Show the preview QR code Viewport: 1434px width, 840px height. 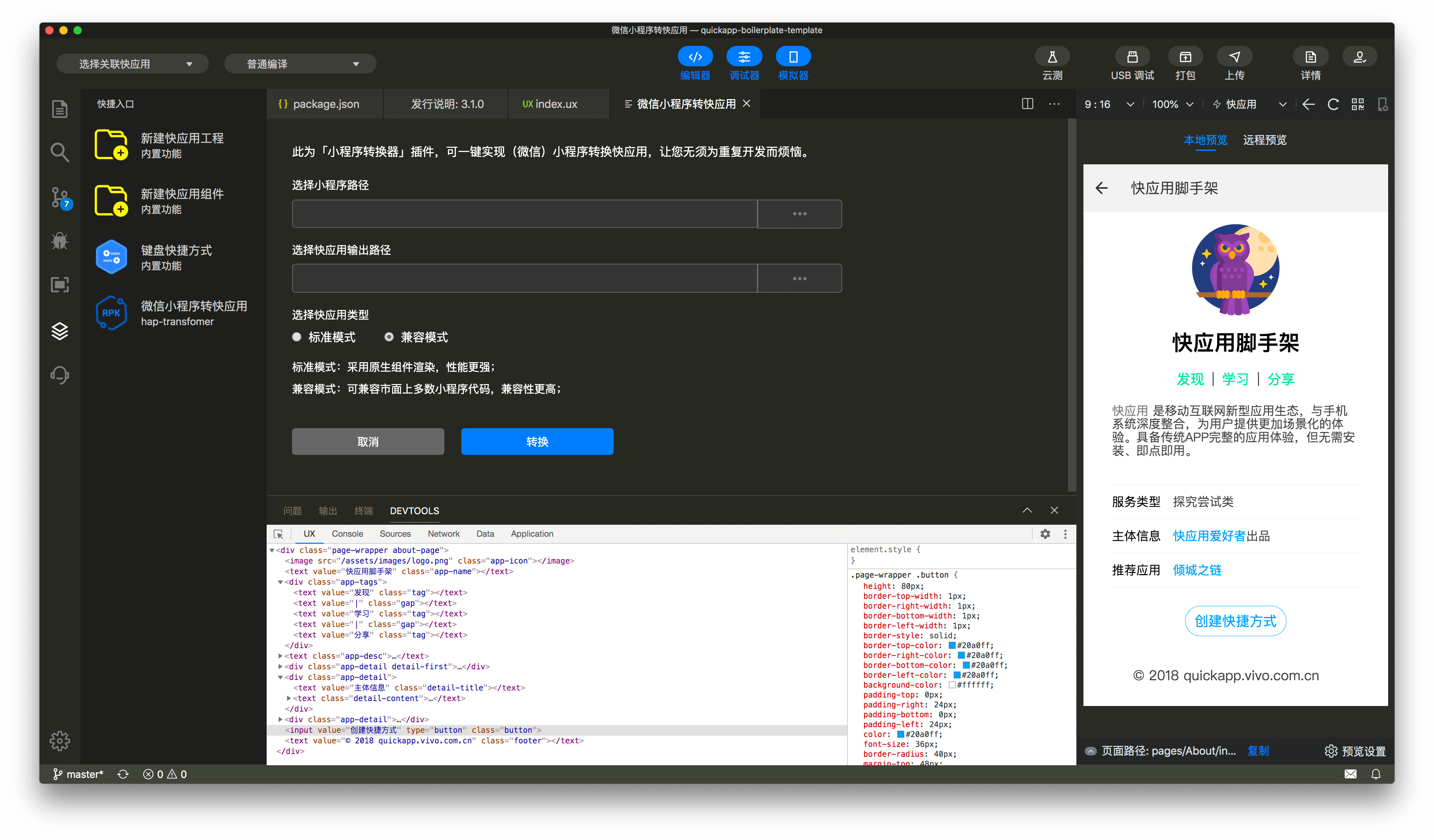(1358, 104)
